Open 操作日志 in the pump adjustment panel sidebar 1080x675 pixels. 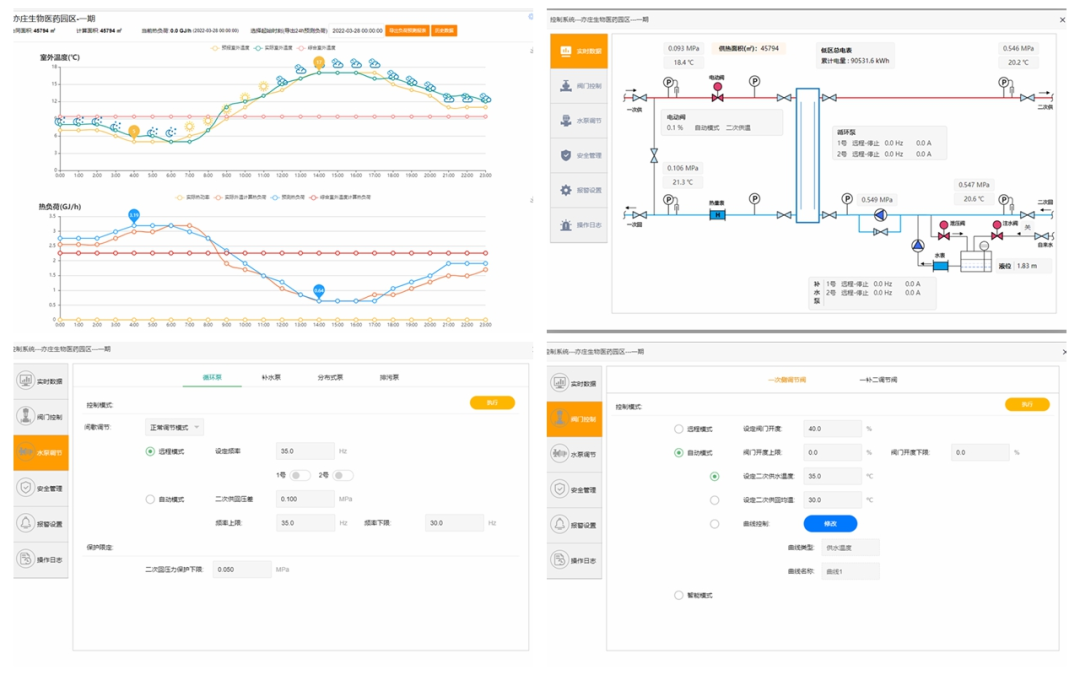point(41,559)
